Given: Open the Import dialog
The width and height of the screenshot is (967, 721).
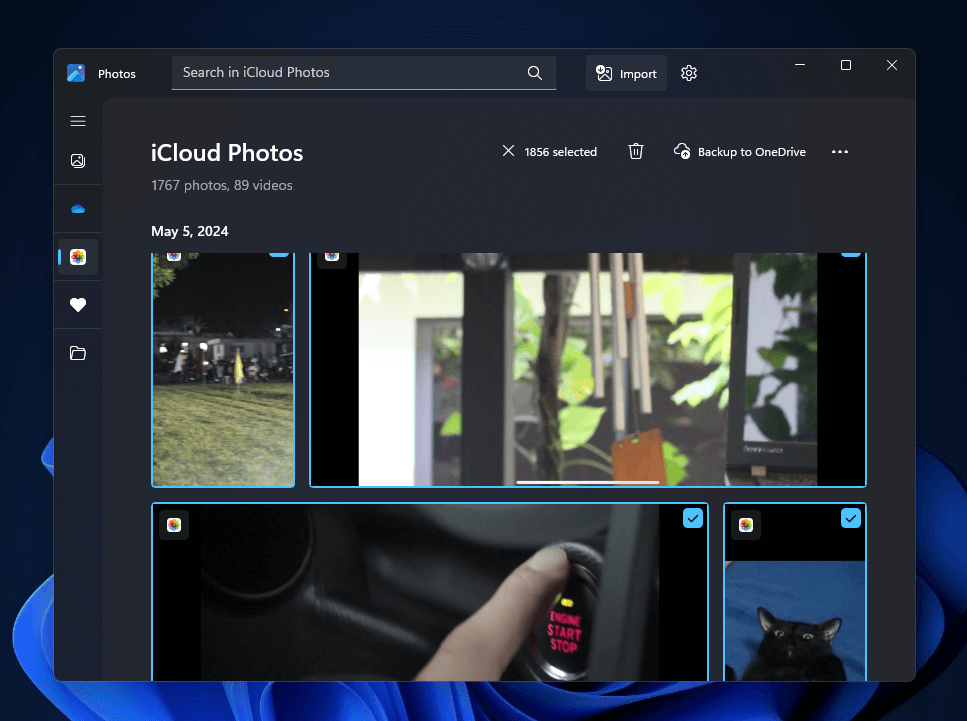Looking at the screenshot, I should click(x=626, y=72).
